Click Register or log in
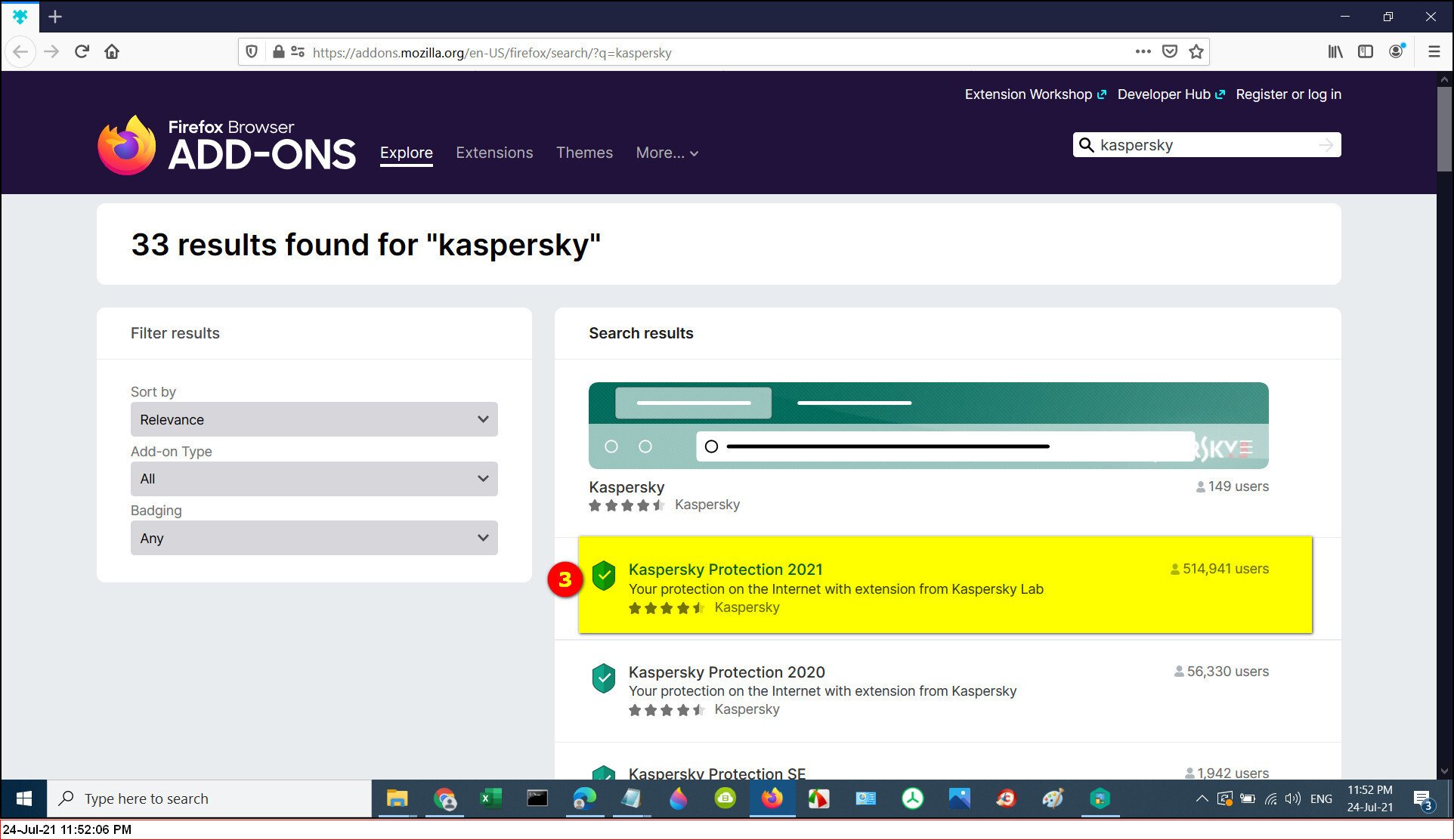The width and height of the screenshot is (1454, 840). 1288,94
